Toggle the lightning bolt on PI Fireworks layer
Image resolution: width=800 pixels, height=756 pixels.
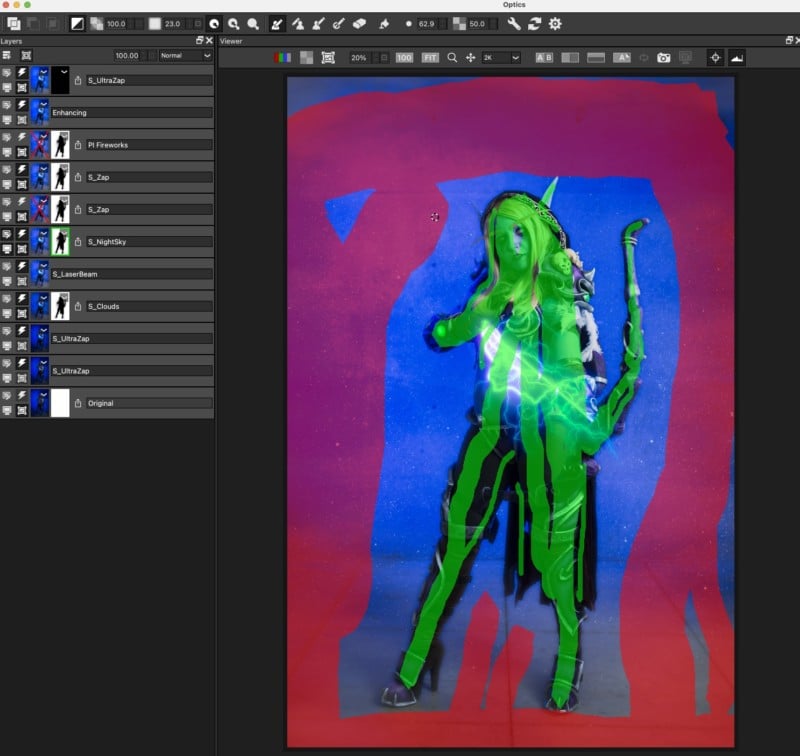[x=22, y=137]
